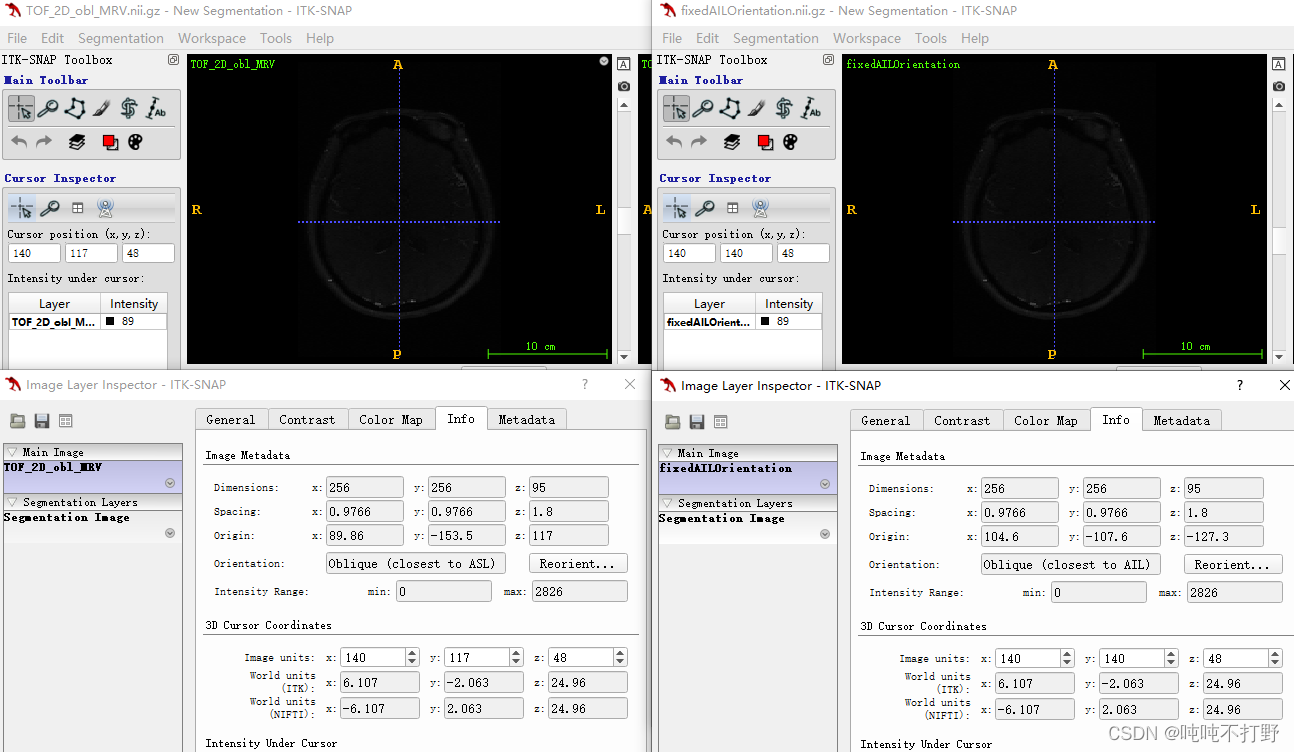The width and height of the screenshot is (1294, 752).
Task: Click undo arrow in TOF_2D_obl_MRV toolbar
Action: coord(19,142)
